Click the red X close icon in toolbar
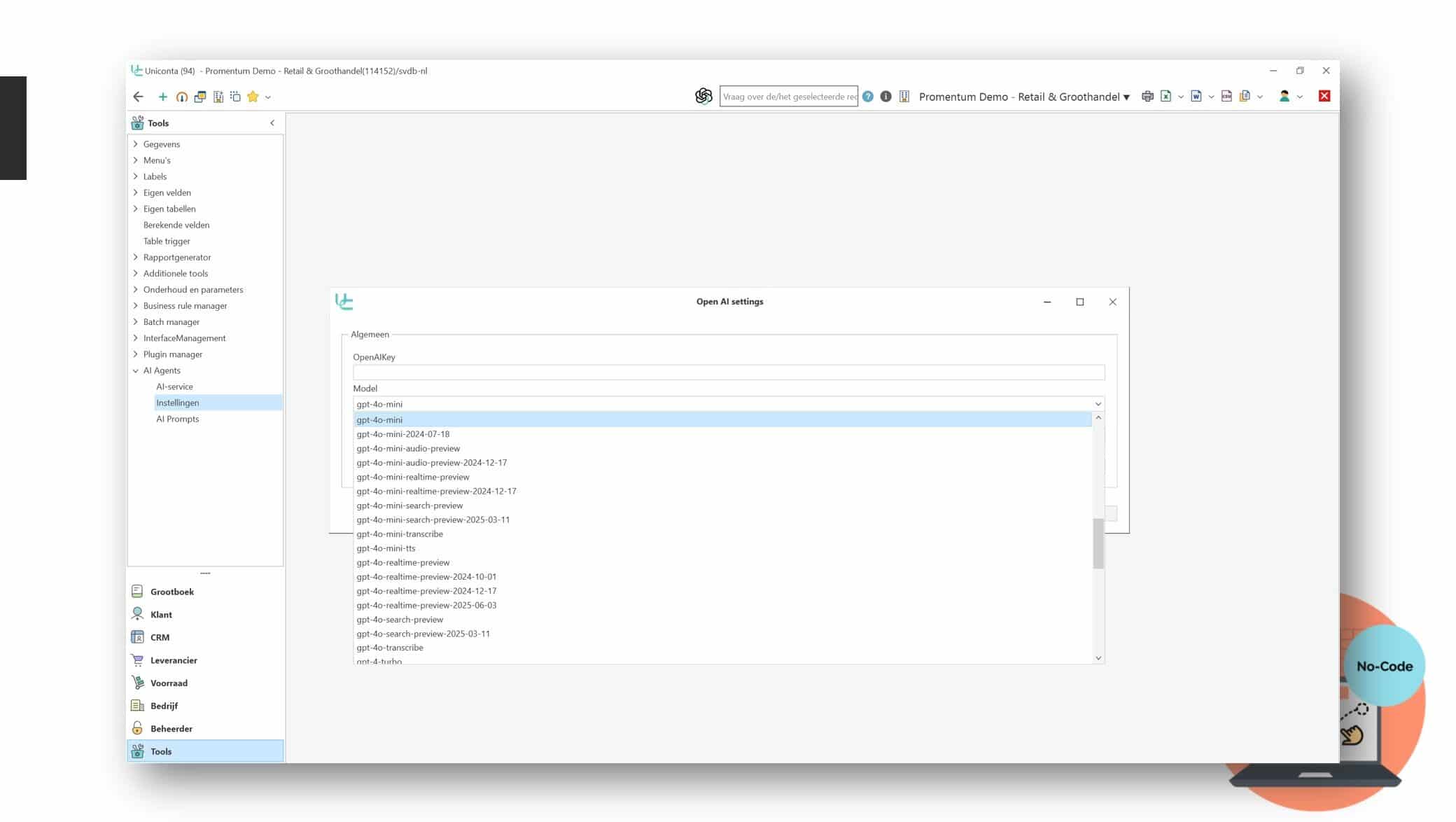 [x=1324, y=96]
